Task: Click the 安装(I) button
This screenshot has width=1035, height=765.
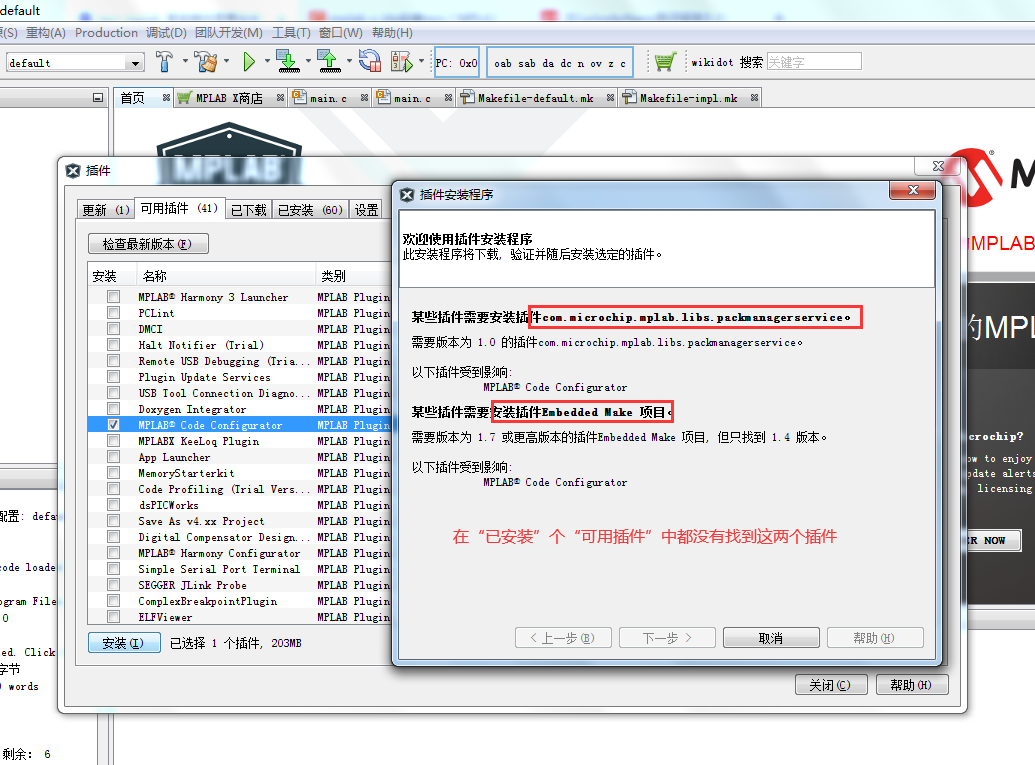Action: (x=123, y=643)
